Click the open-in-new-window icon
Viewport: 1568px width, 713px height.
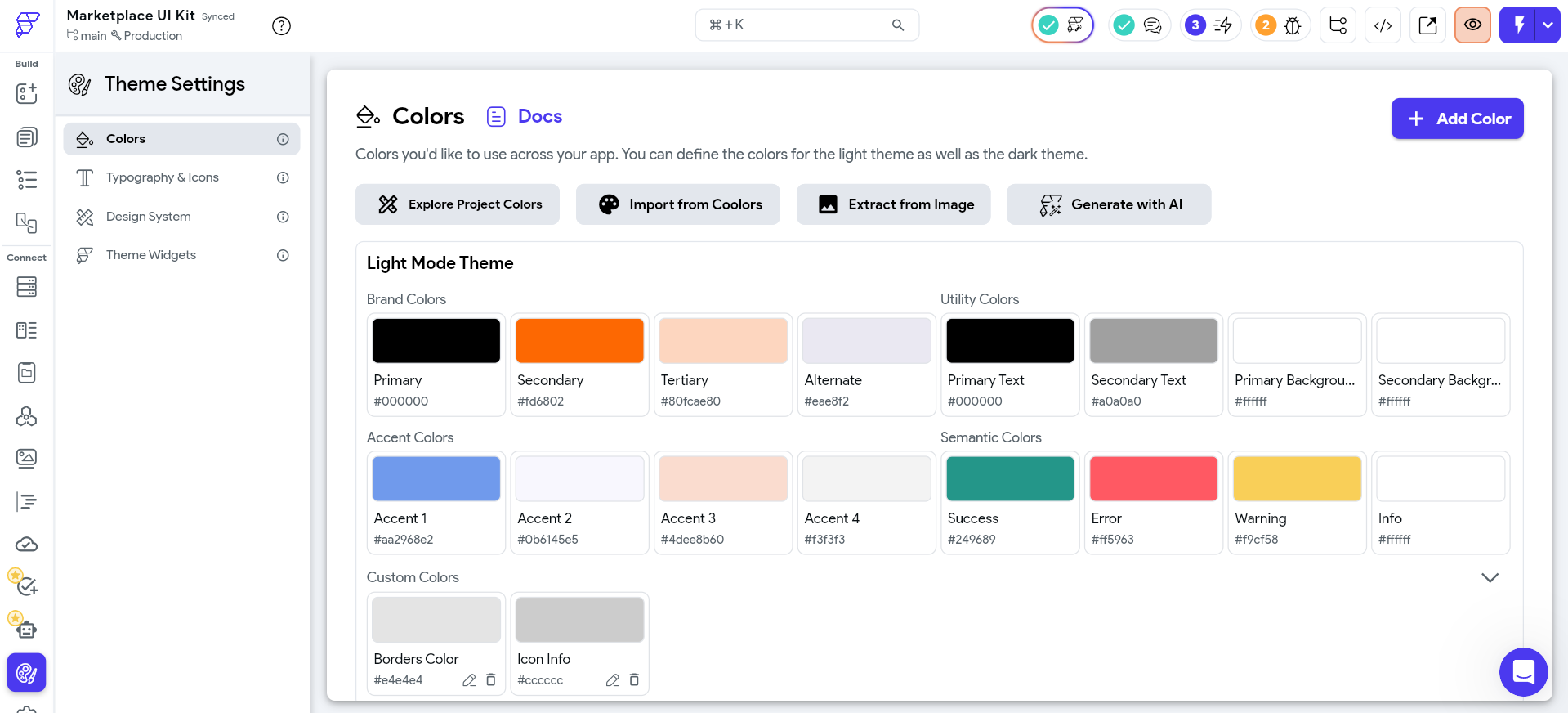tap(1427, 25)
